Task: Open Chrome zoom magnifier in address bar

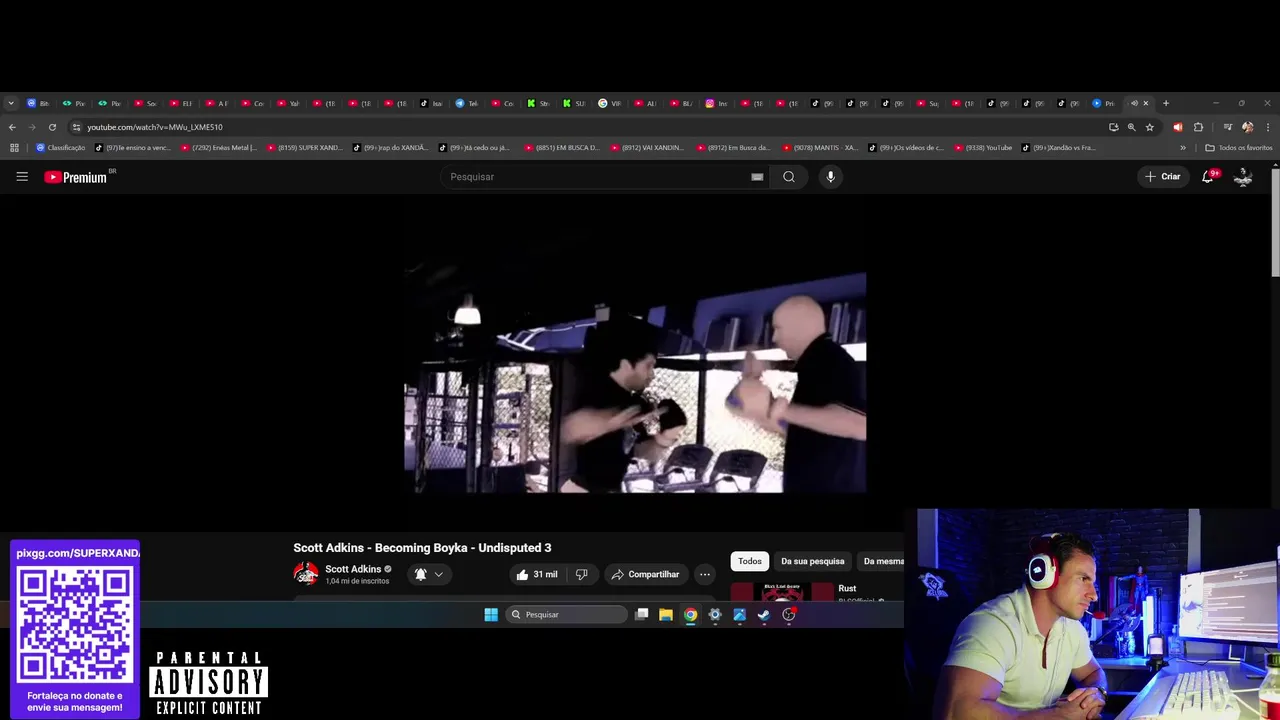Action: pyautogui.click(x=1132, y=127)
